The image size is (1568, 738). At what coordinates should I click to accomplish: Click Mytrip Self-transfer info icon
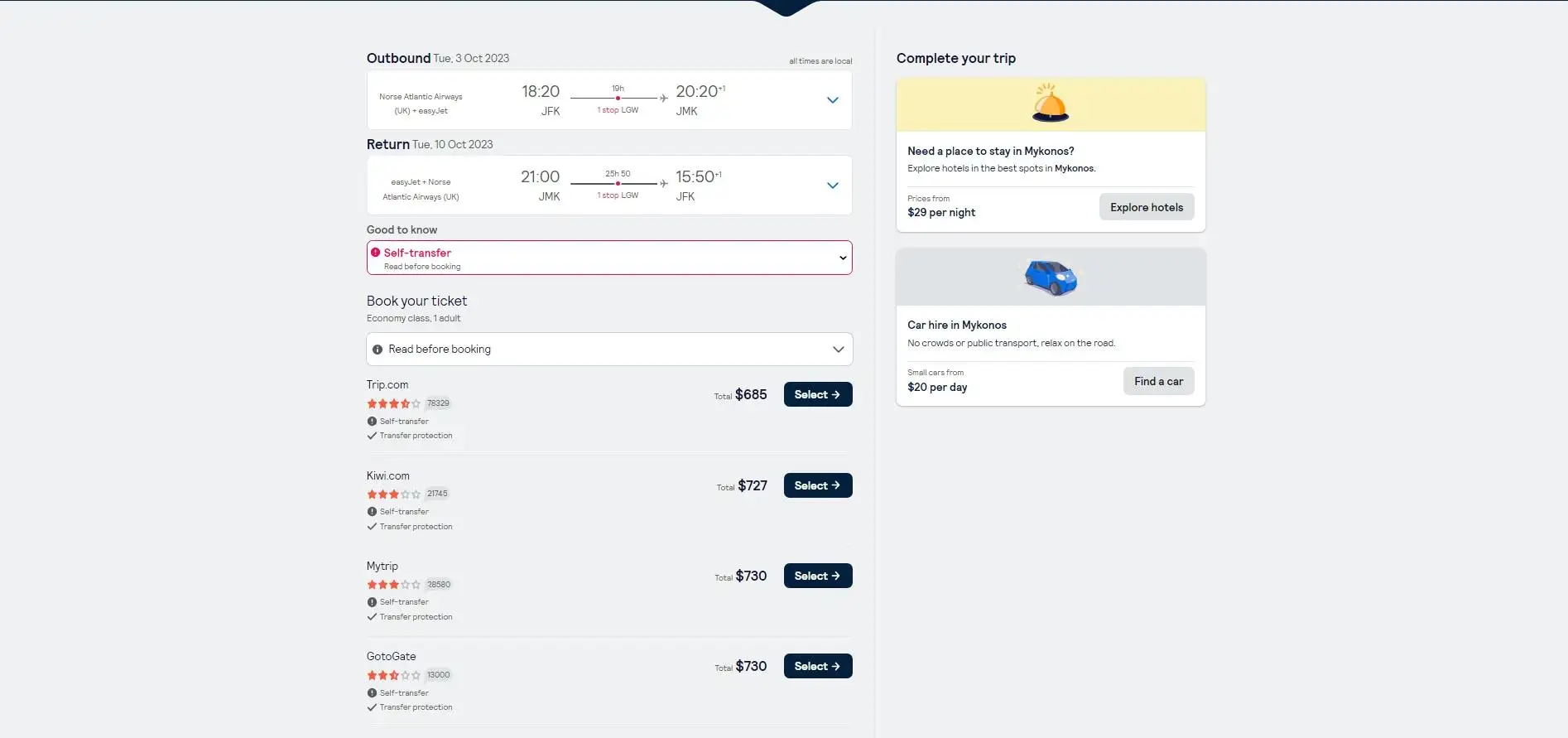click(372, 602)
